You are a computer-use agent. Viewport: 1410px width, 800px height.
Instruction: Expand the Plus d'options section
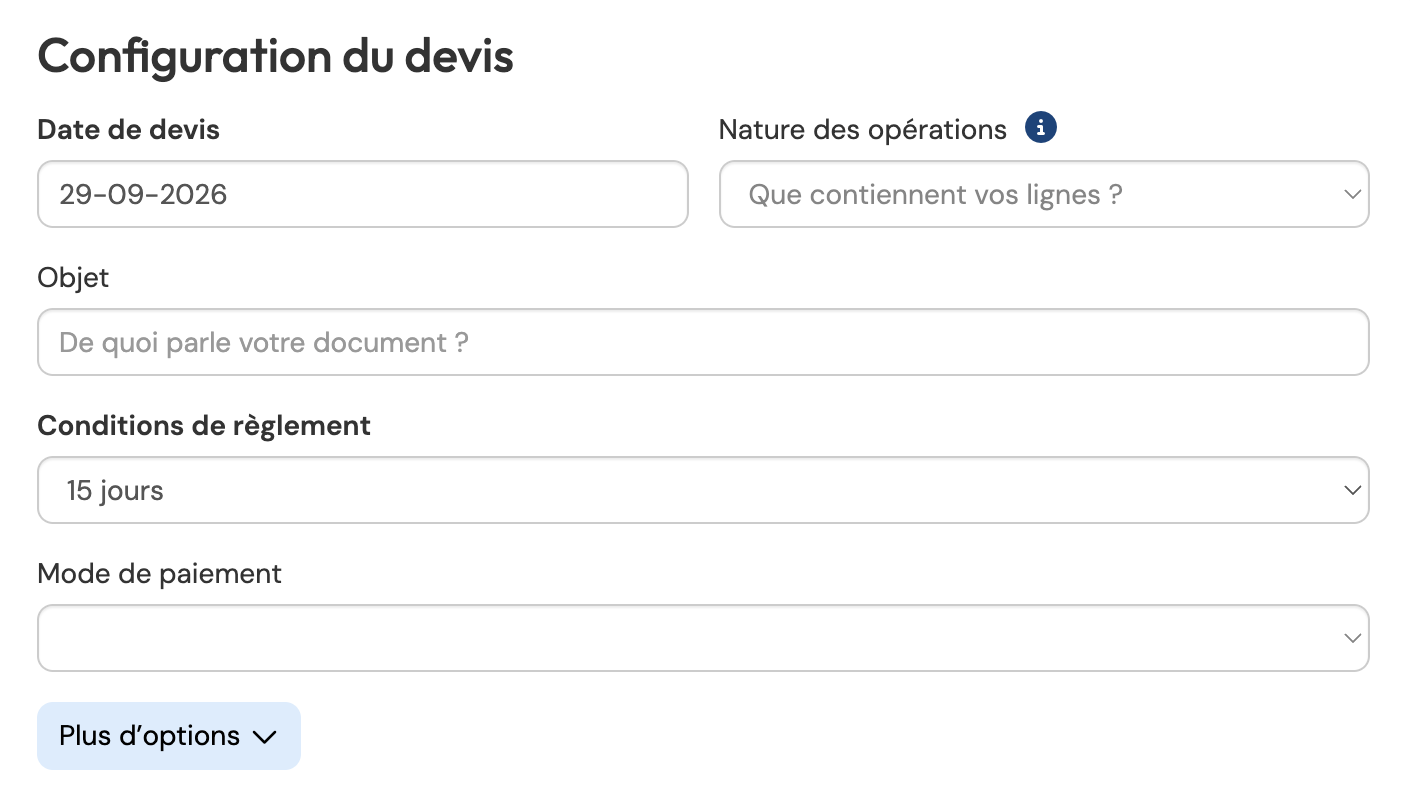169,736
